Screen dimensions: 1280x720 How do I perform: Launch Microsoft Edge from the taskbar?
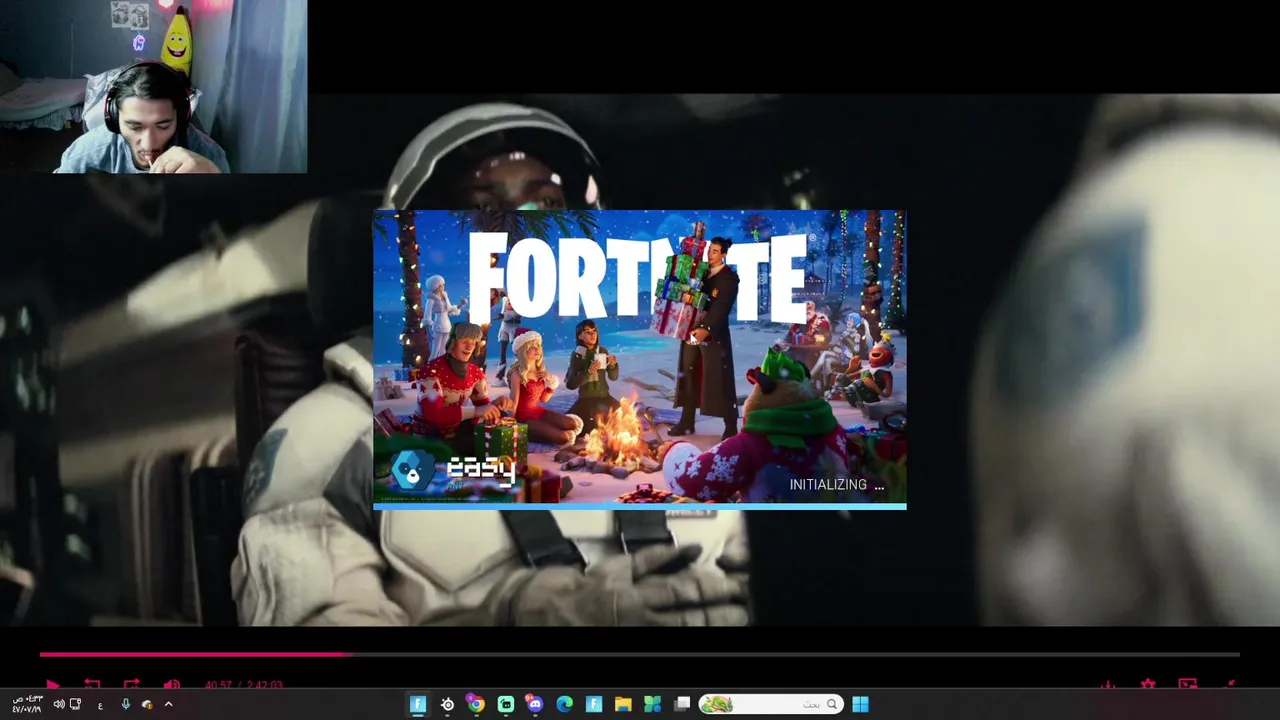[x=564, y=704]
